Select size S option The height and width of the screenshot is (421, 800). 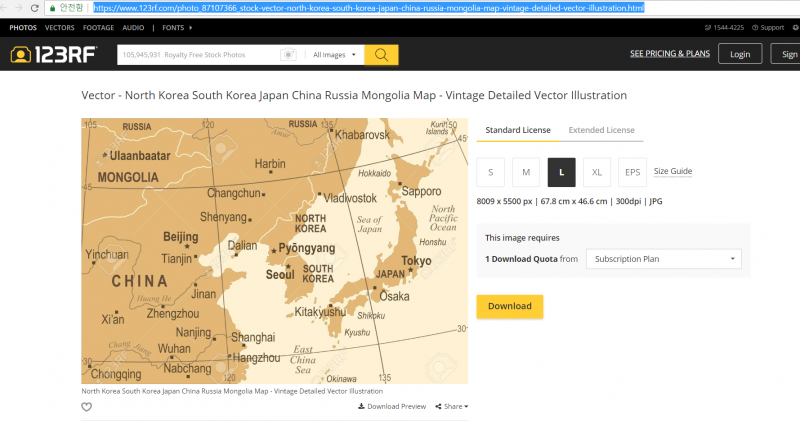click(x=490, y=172)
